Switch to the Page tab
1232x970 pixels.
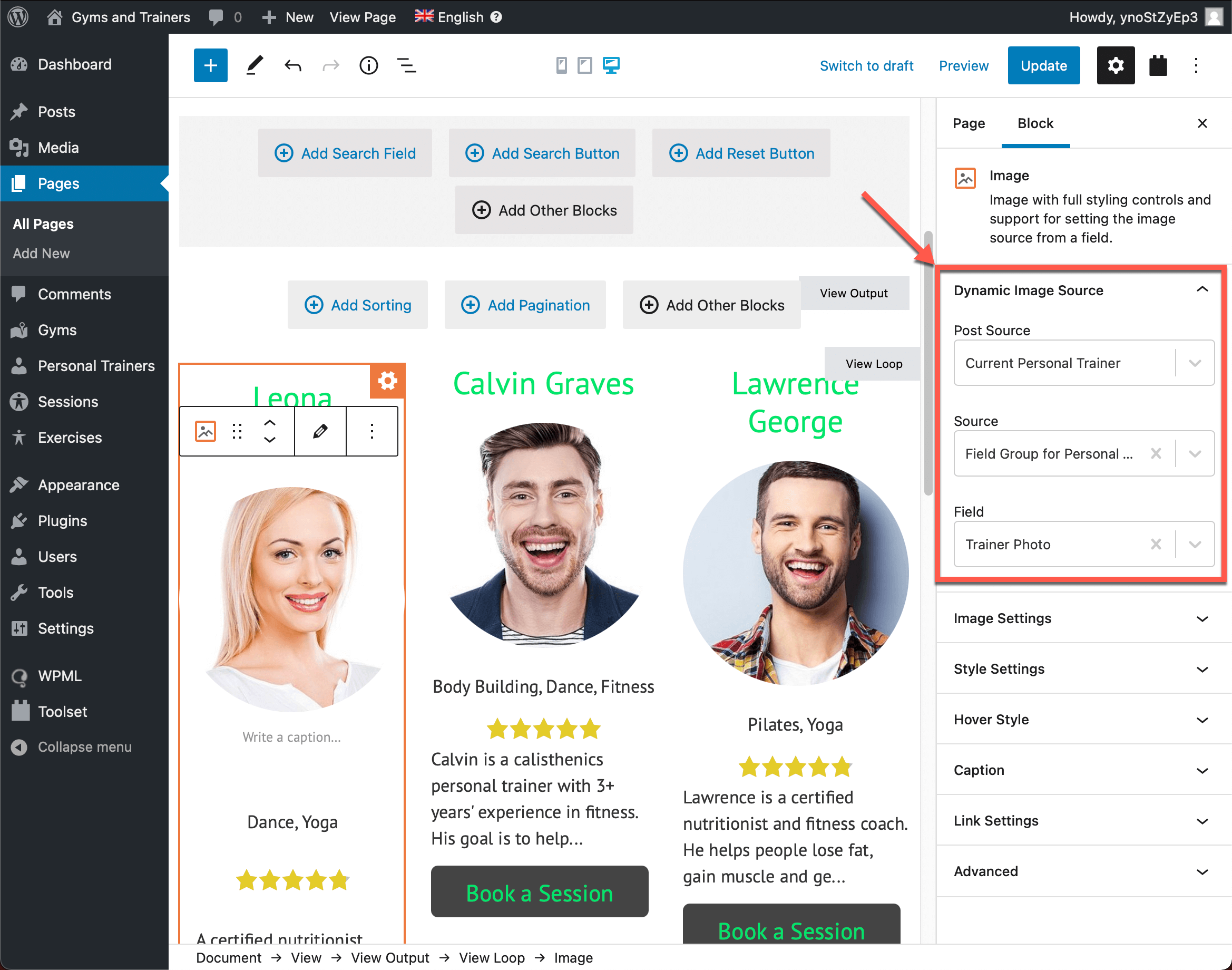point(969,123)
